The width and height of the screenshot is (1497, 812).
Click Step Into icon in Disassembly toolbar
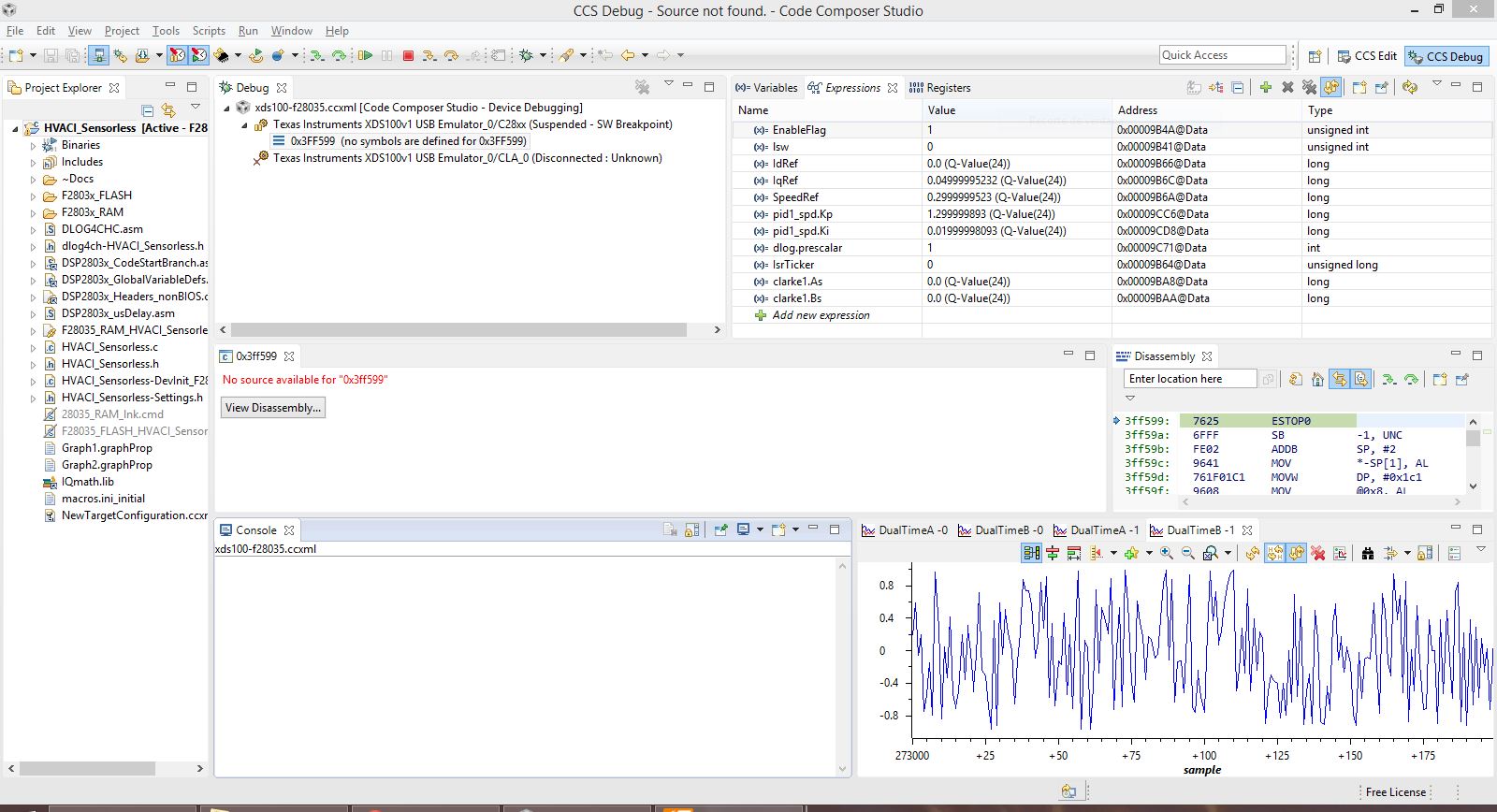pos(1388,379)
